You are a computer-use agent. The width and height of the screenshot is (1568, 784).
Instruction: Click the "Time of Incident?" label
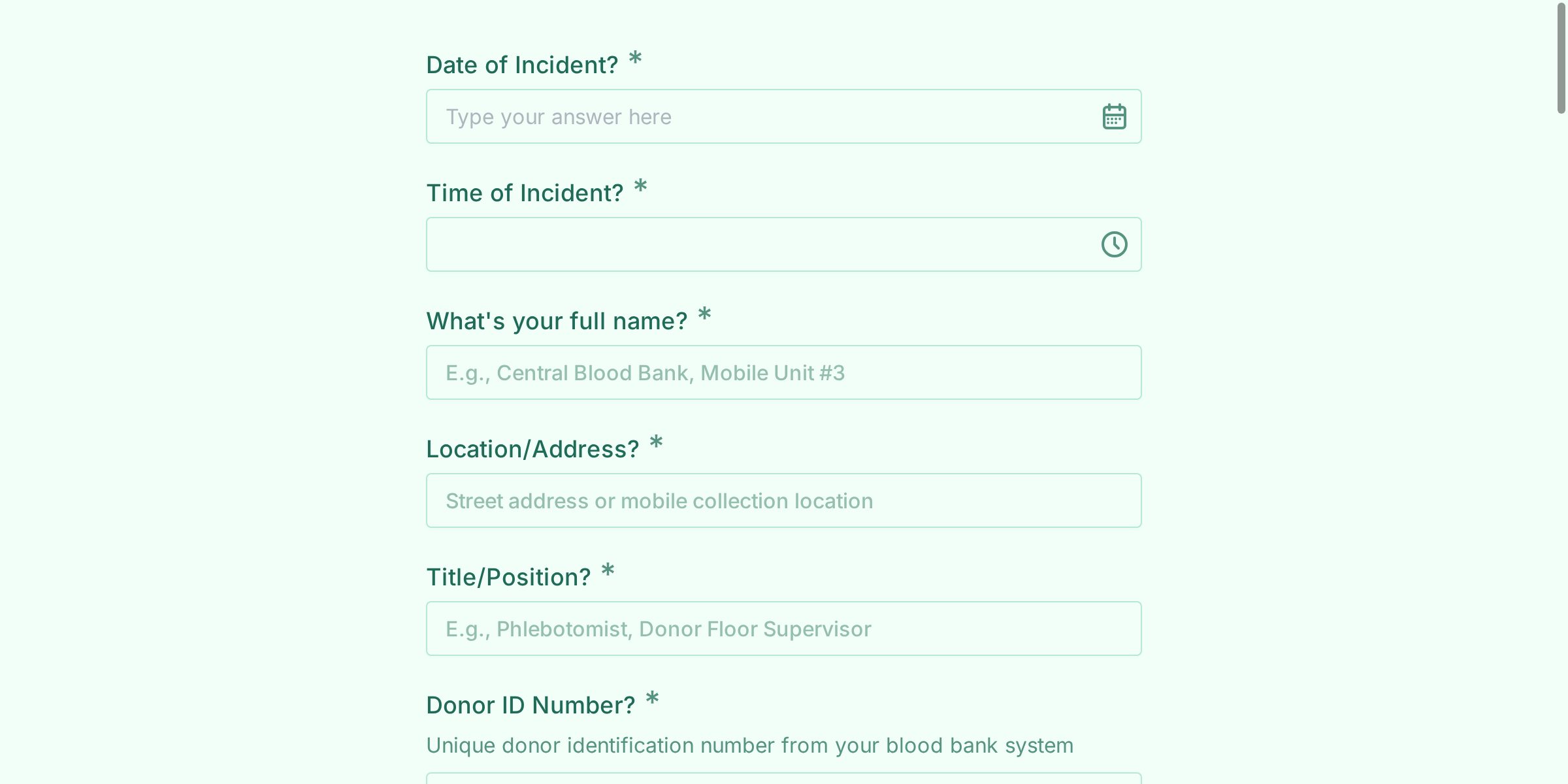[524, 193]
